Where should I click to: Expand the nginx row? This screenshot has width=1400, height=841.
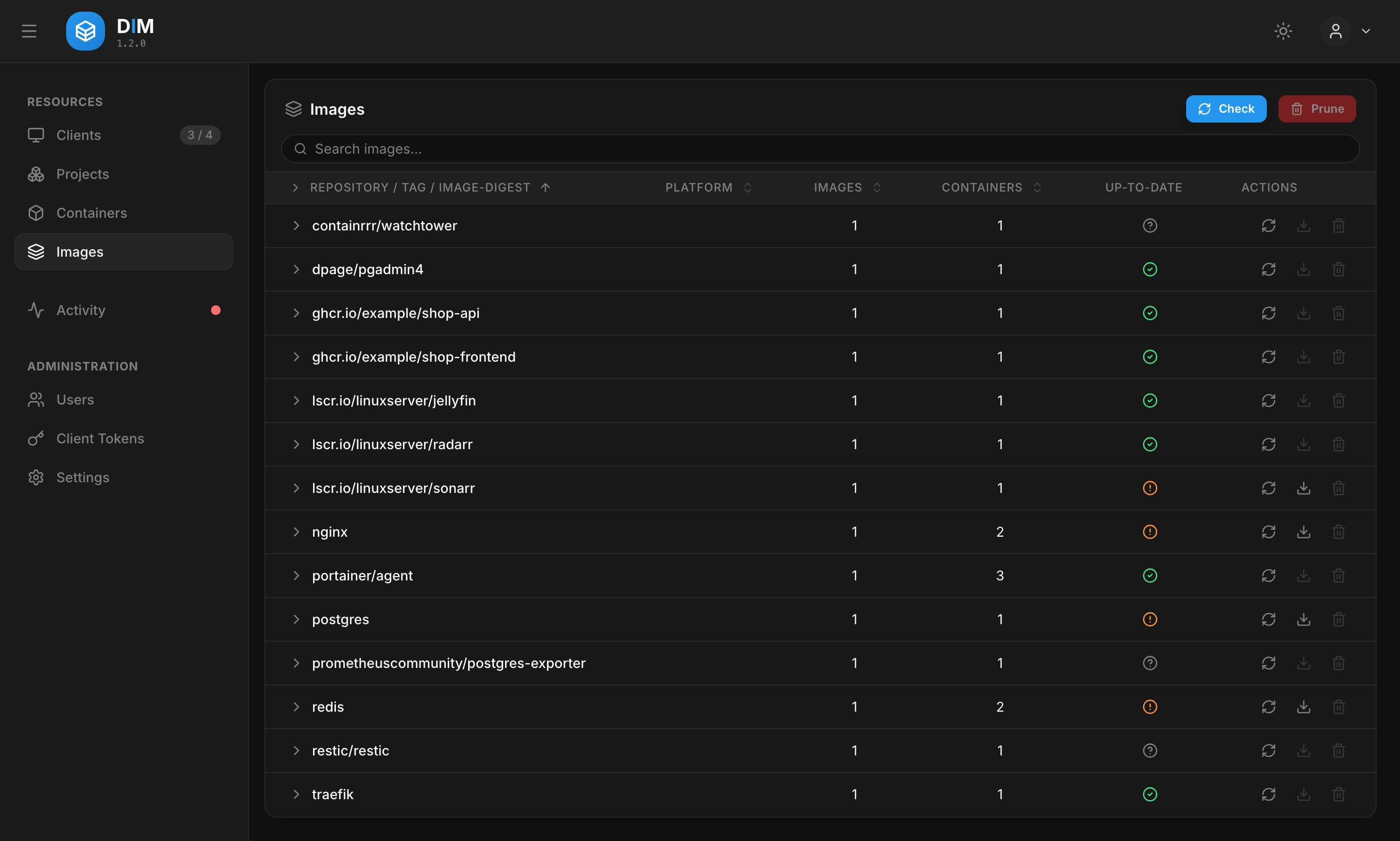pos(296,531)
